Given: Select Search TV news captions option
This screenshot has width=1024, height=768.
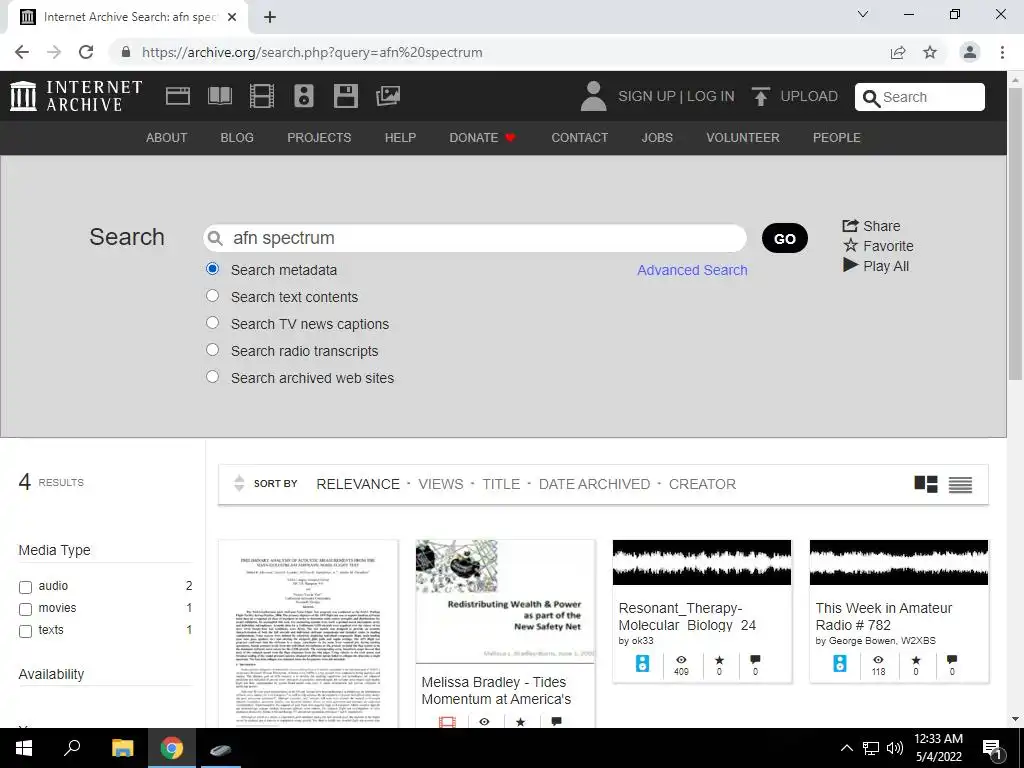Looking at the screenshot, I should point(212,323).
